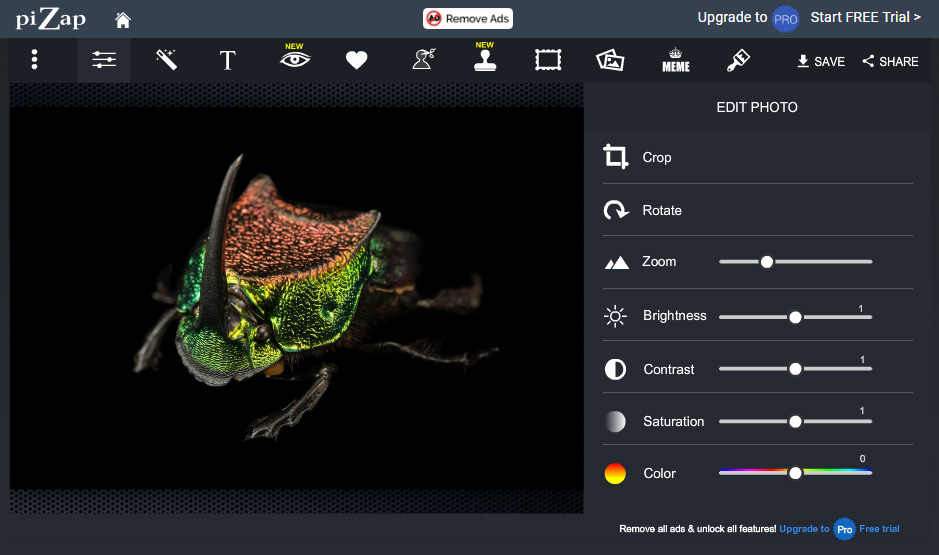Click the Zoom slider handle
Viewport: 939px width, 555px height.
767,262
